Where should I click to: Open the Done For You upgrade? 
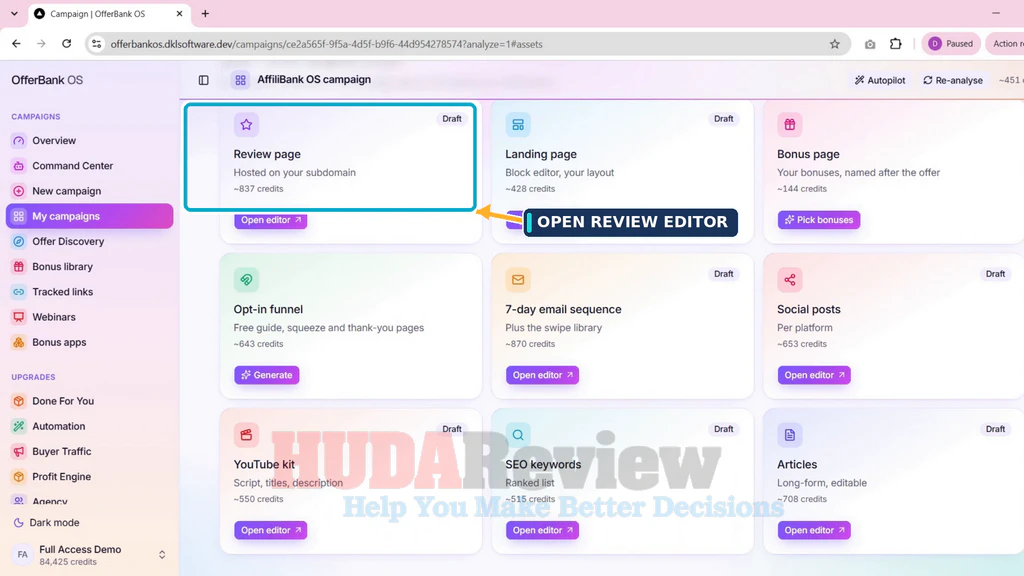point(89,401)
